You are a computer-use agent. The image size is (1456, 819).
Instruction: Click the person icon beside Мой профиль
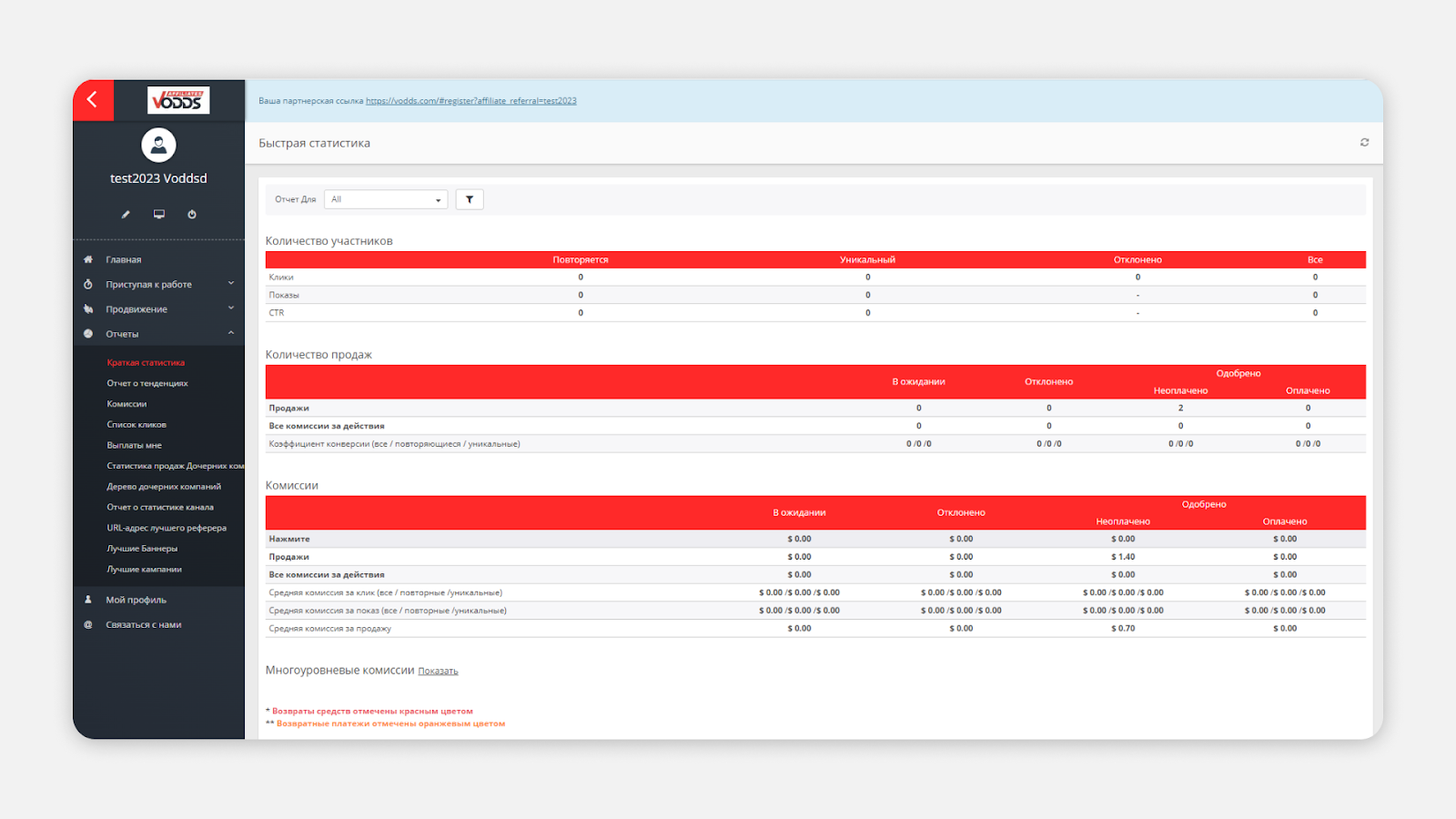point(88,600)
